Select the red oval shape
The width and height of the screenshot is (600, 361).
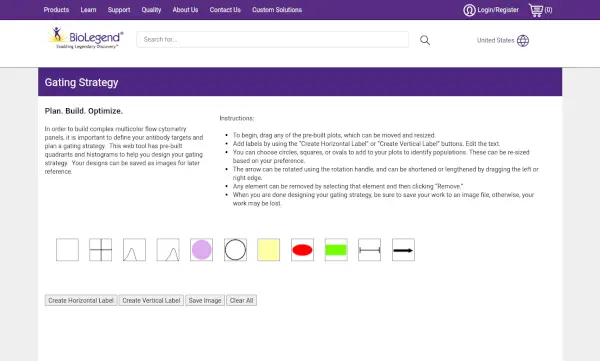coord(302,250)
